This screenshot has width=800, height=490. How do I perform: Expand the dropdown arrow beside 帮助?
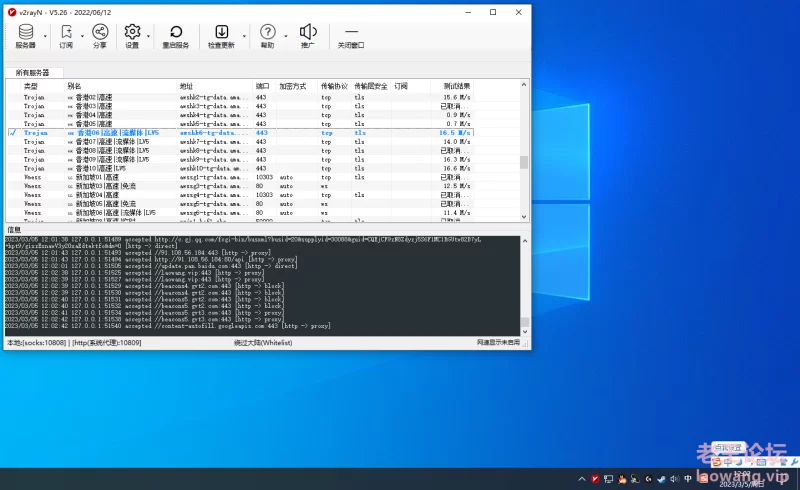point(286,36)
